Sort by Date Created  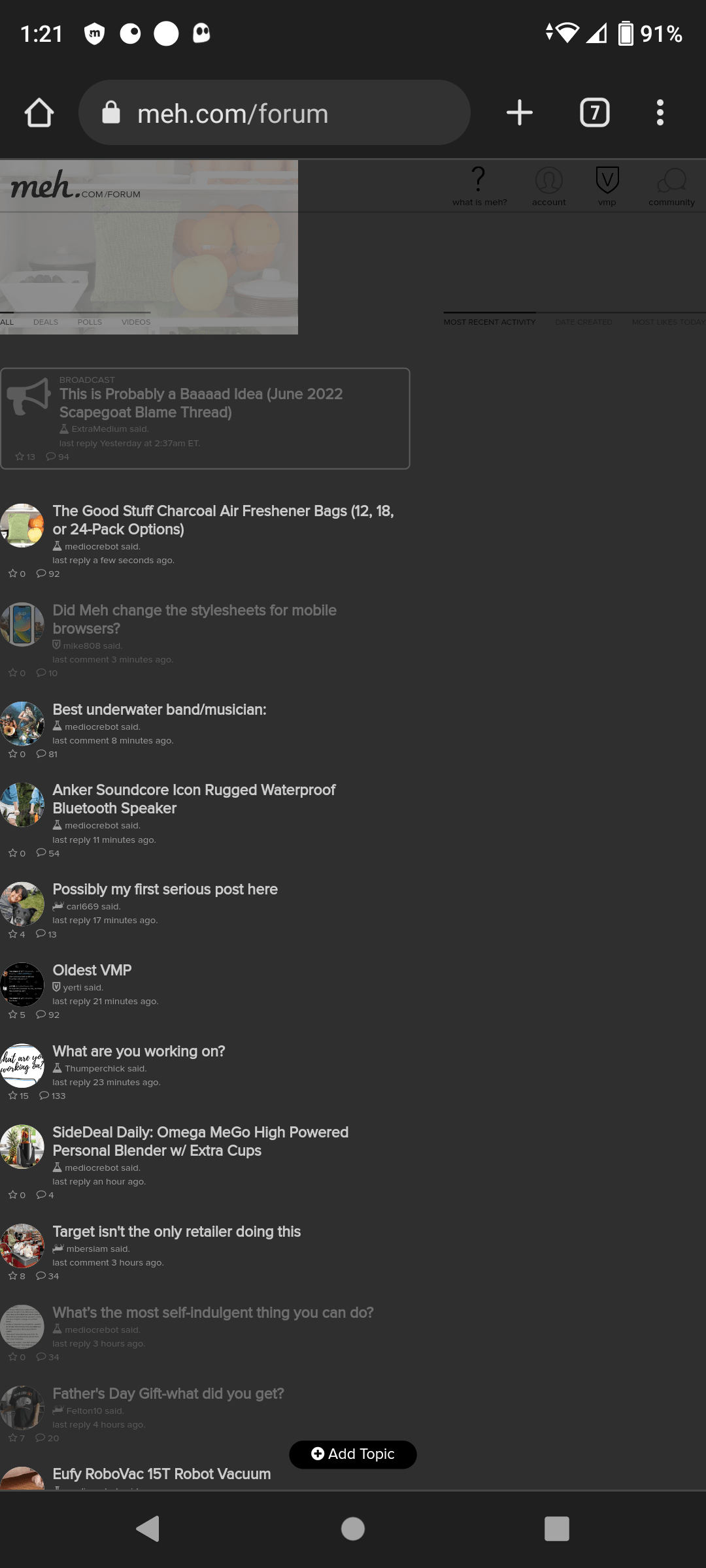coord(584,322)
